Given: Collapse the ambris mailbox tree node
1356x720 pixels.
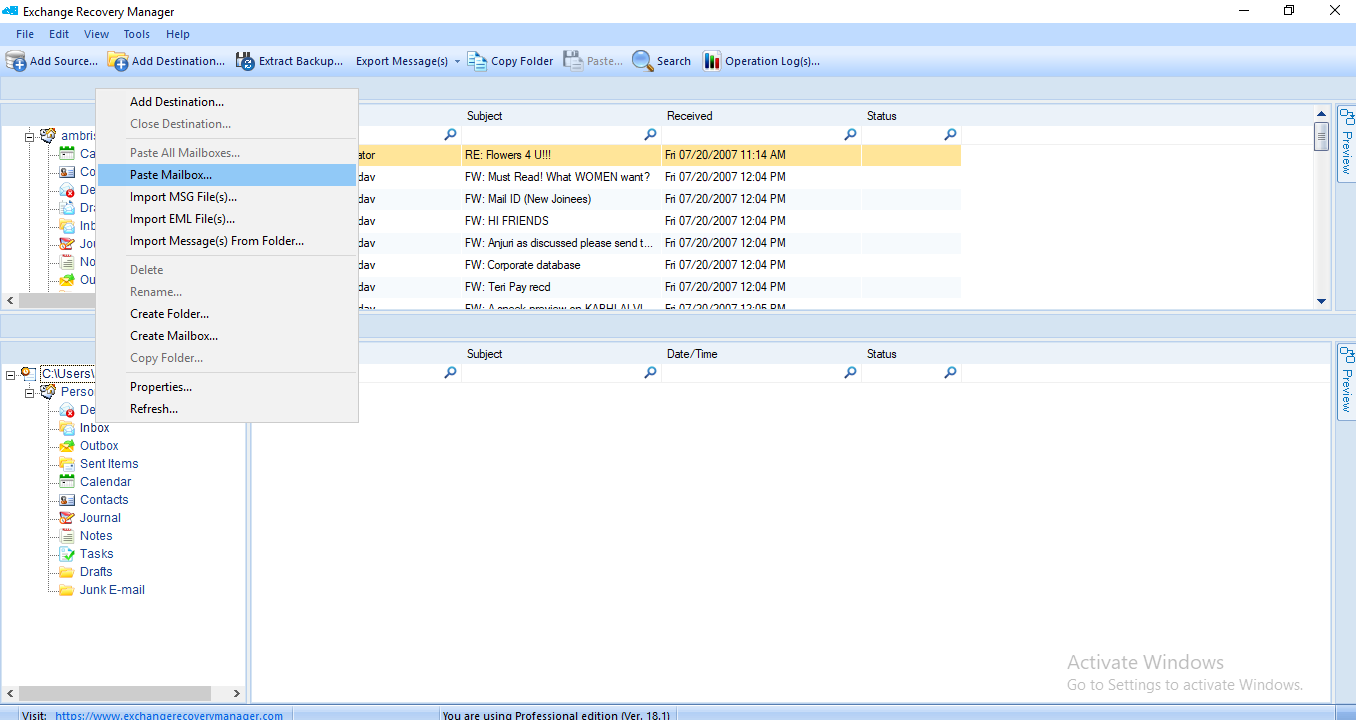Looking at the screenshot, I should tap(30, 136).
